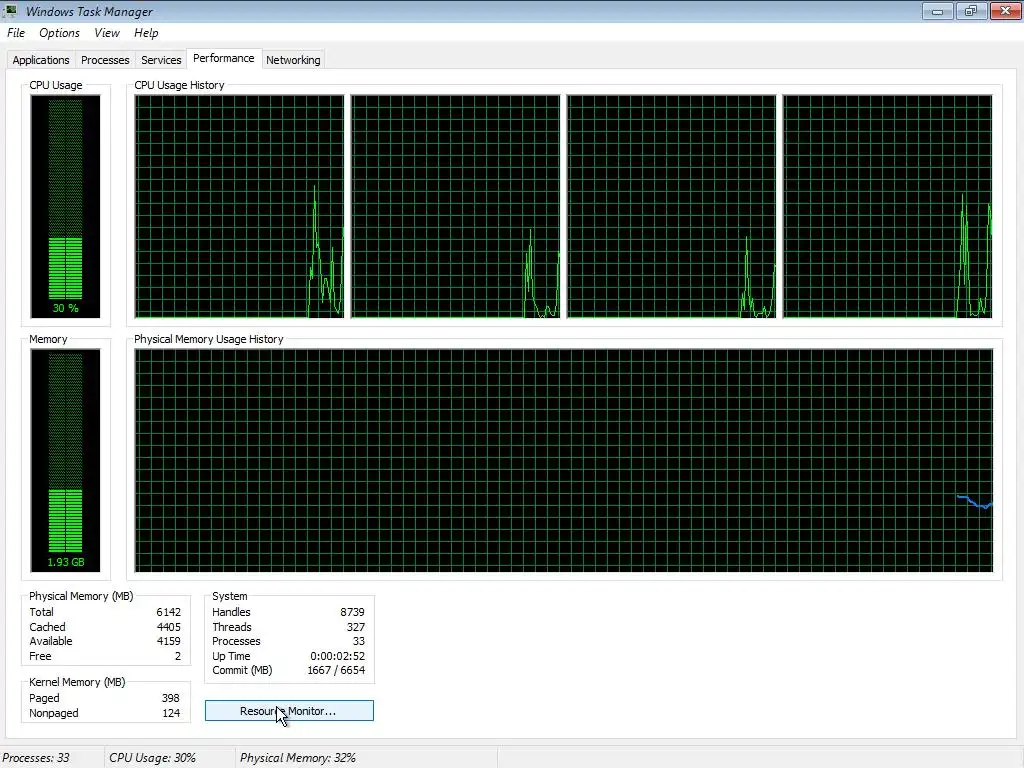The width and height of the screenshot is (1024, 768).
Task: Click the second CPU usage history graph
Action: pos(455,206)
